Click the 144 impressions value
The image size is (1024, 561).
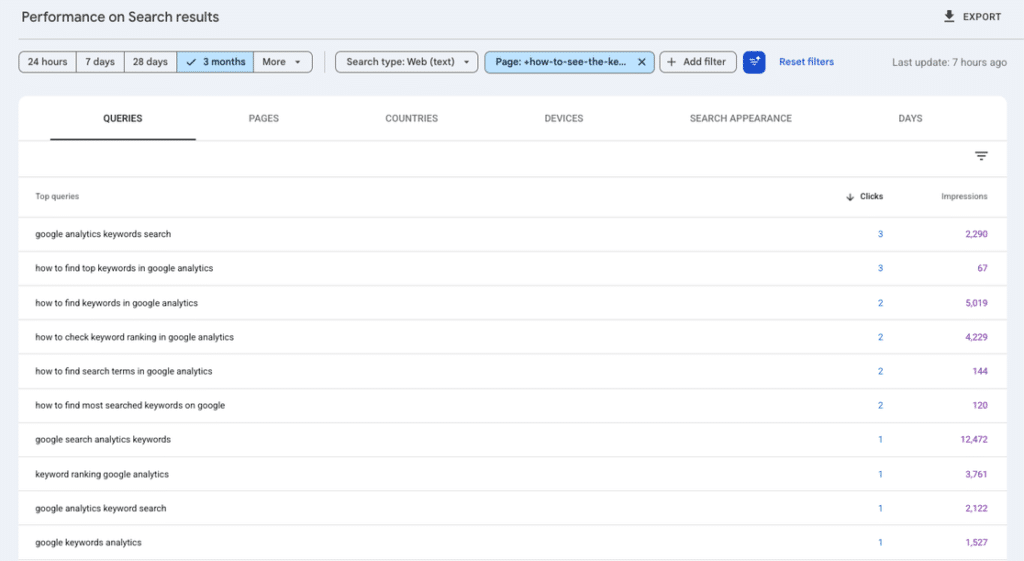(x=980, y=371)
